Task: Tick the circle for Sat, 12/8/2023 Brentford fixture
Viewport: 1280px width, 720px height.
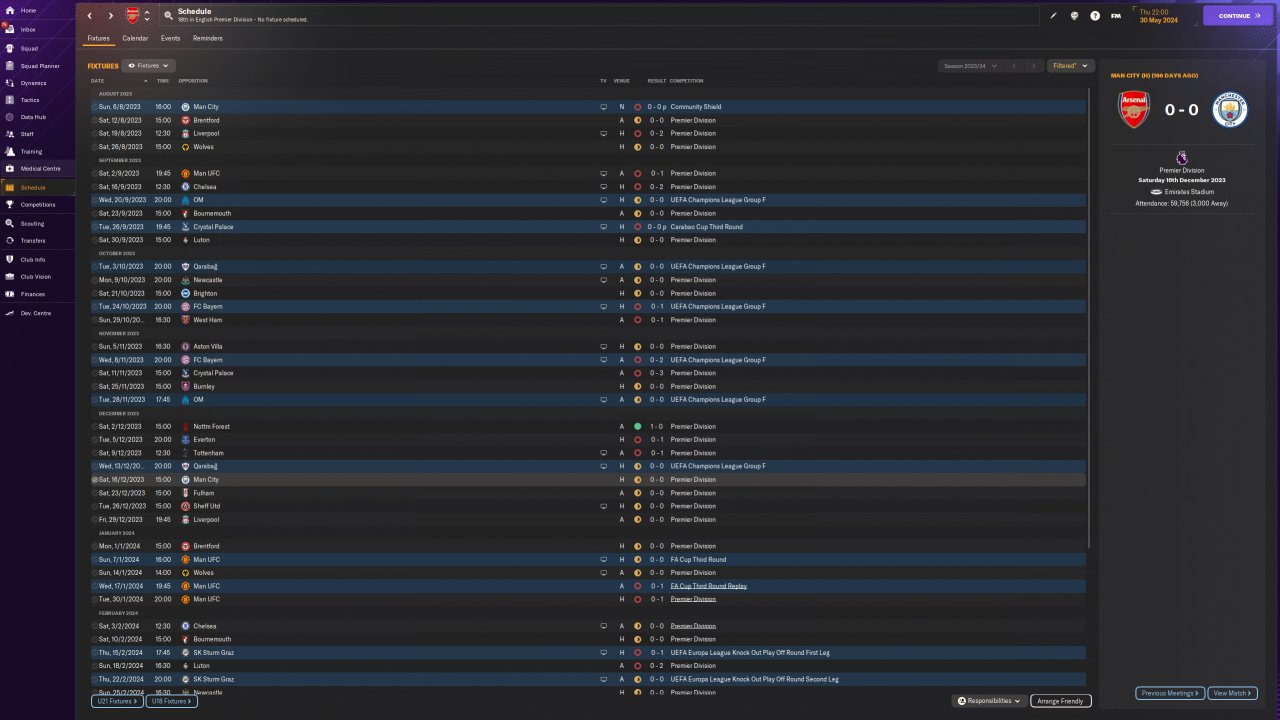Action: click(95, 120)
